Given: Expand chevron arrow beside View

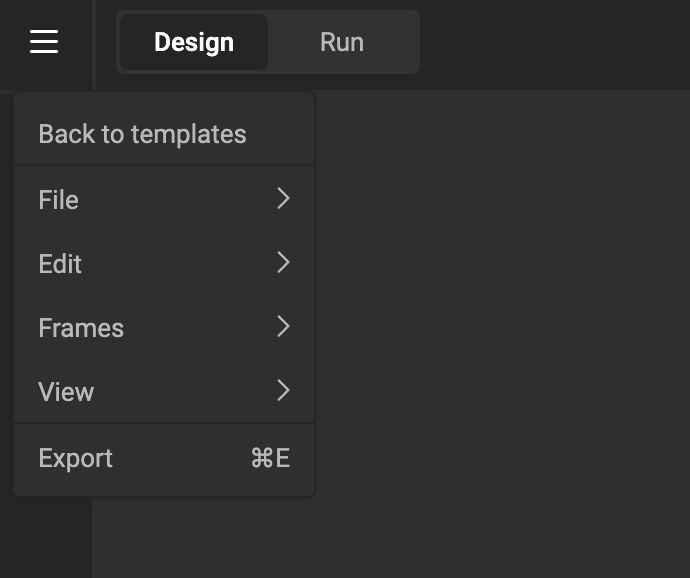Looking at the screenshot, I should click(284, 390).
